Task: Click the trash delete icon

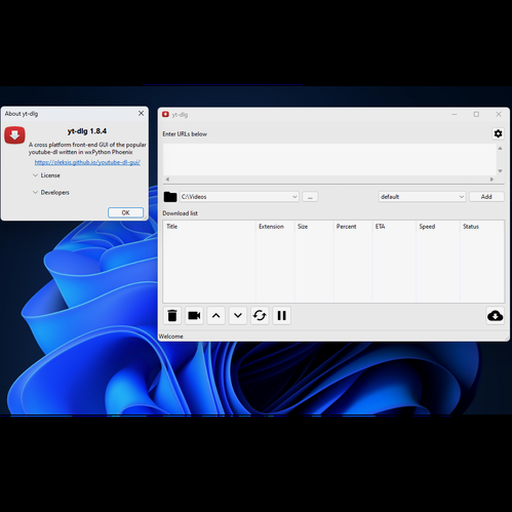Action: tap(172, 315)
